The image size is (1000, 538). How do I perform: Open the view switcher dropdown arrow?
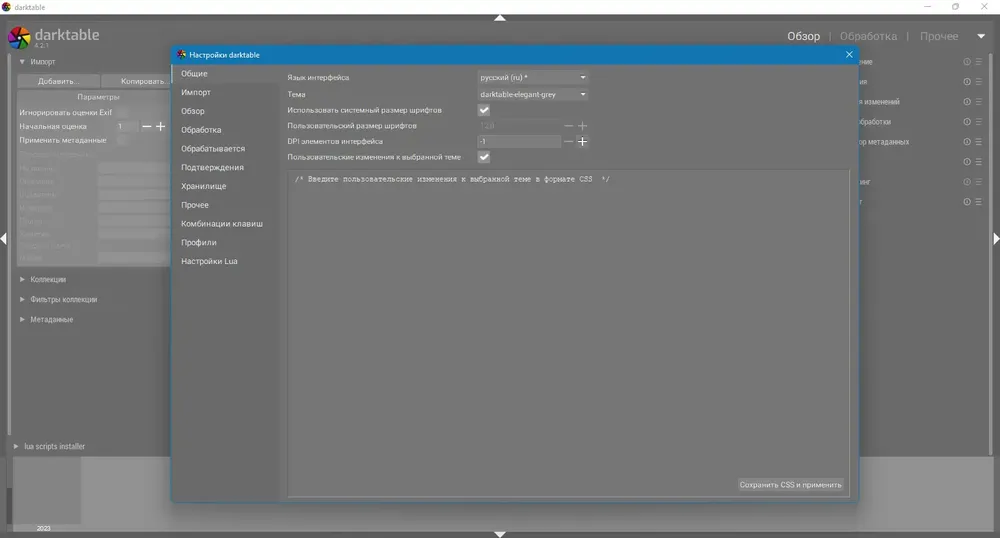click(x=981, y=36)
